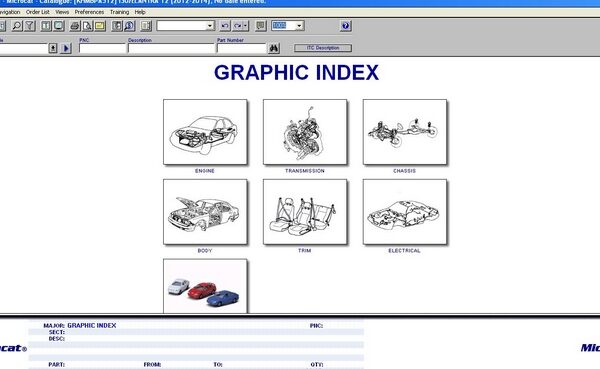The image size is (600, 369).
Task: Click the PNC input field
Action: pos(103,48)
